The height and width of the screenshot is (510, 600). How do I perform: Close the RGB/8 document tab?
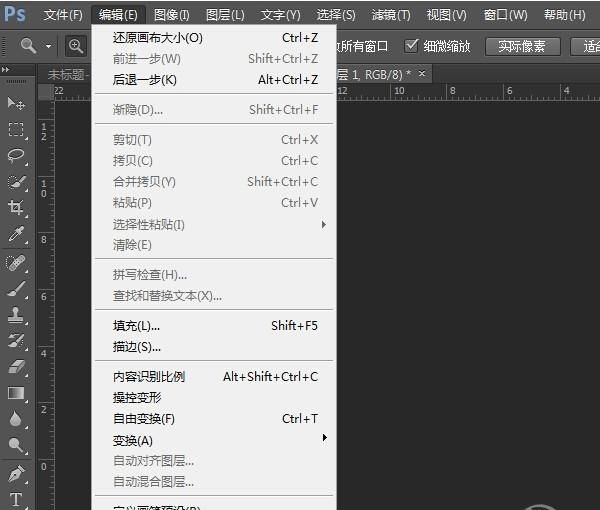[x=422, y=73]
